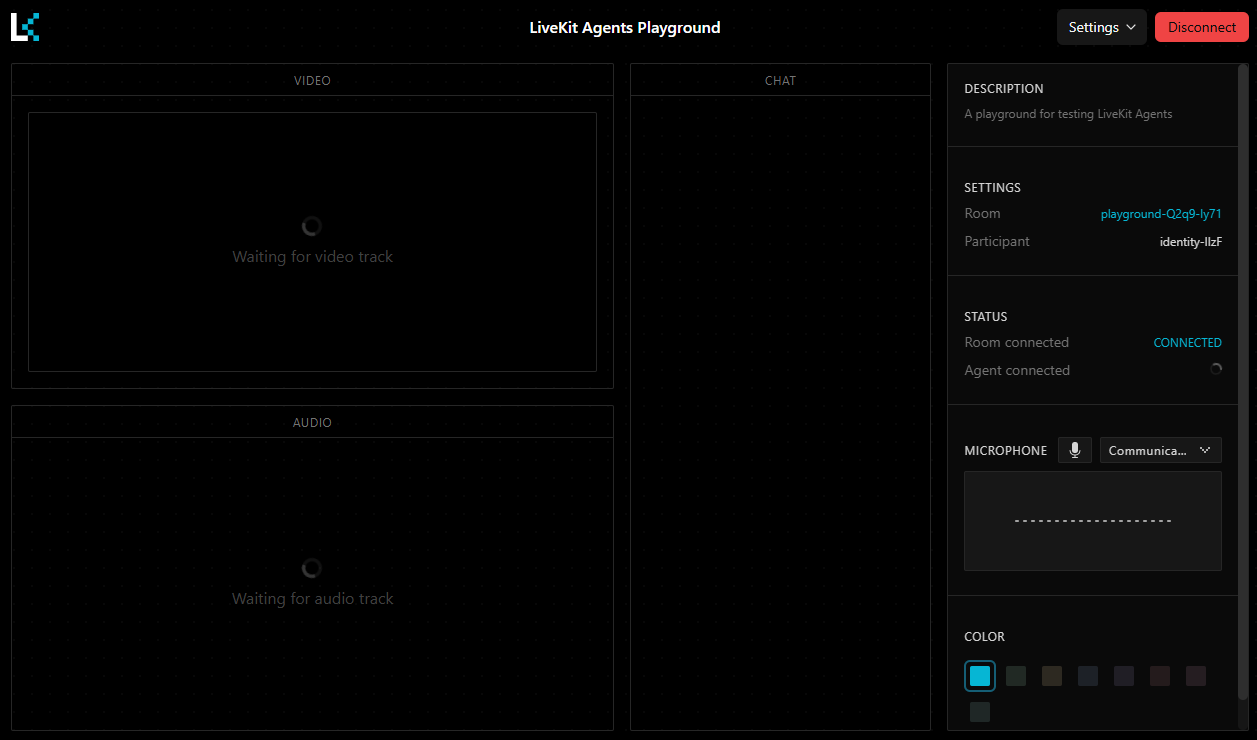
Task: Select the dark amber-brown color swatch
Action: (x=1052, y=676)
